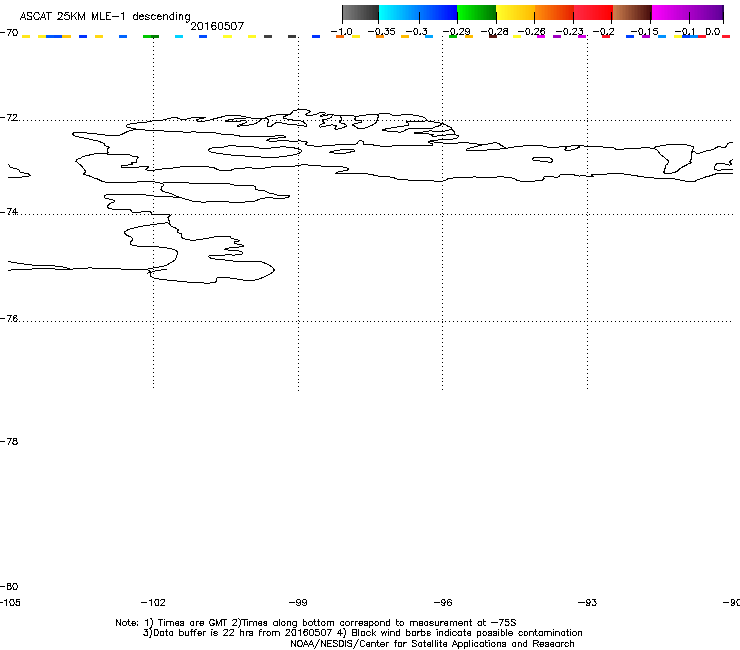740x650 pixels.
Task: Select the color bar label -0.29
Action: point(456,32)
